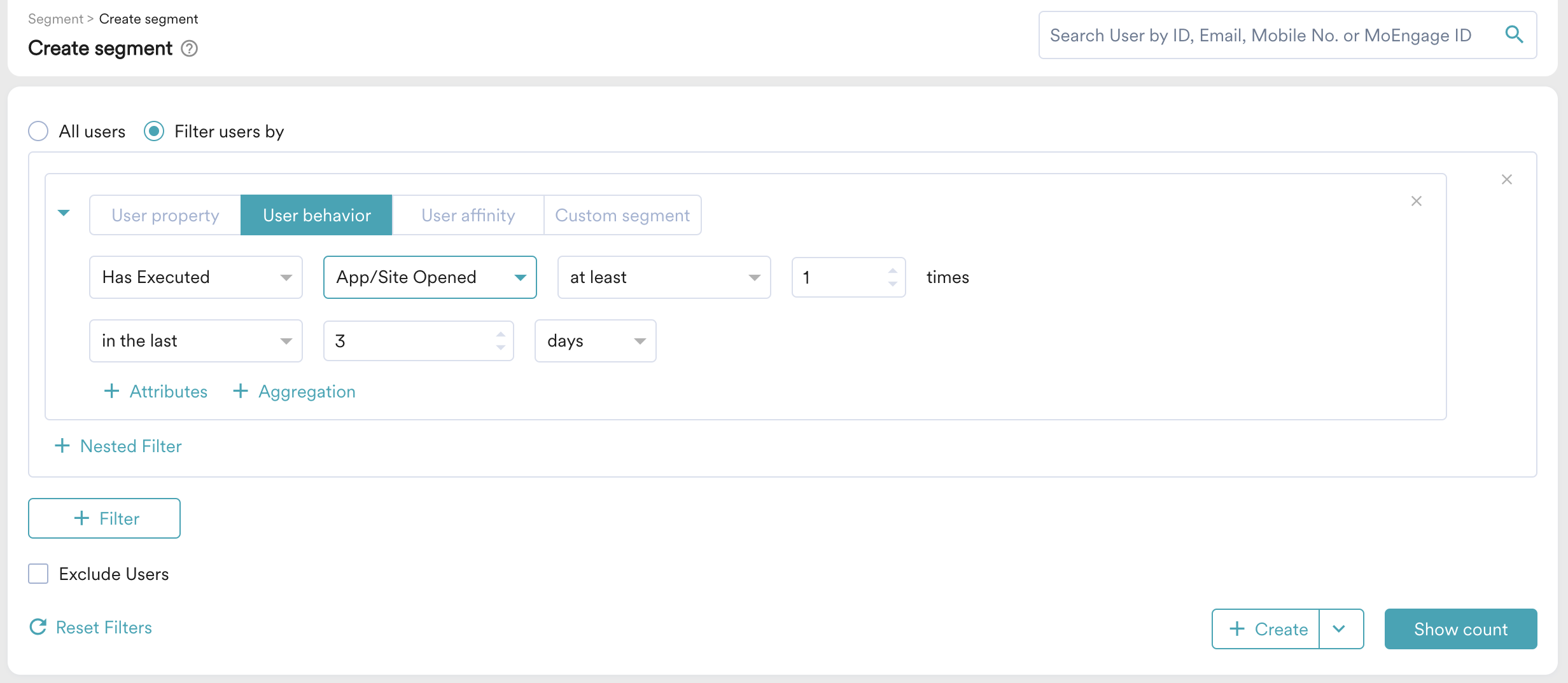Select the All users radio button
The height and width of the screenshot is (683, 1568).
[x=39, y=131]
